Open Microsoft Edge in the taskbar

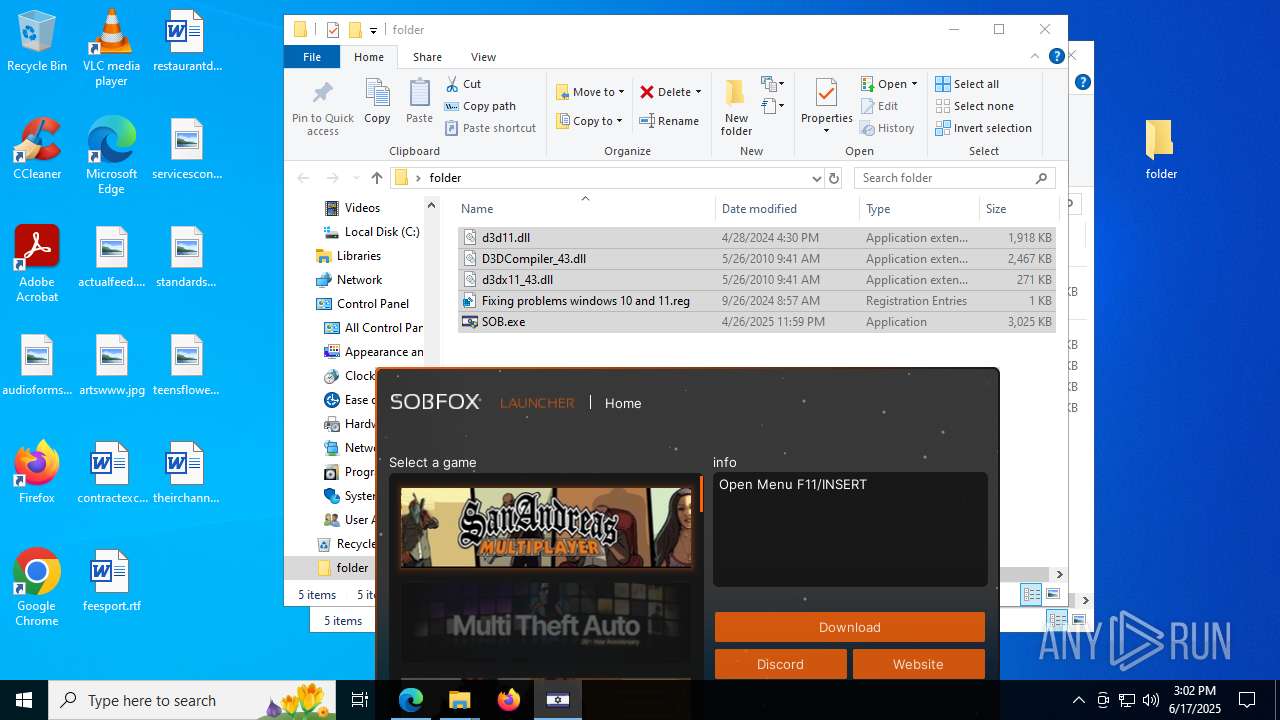[411, 700]
